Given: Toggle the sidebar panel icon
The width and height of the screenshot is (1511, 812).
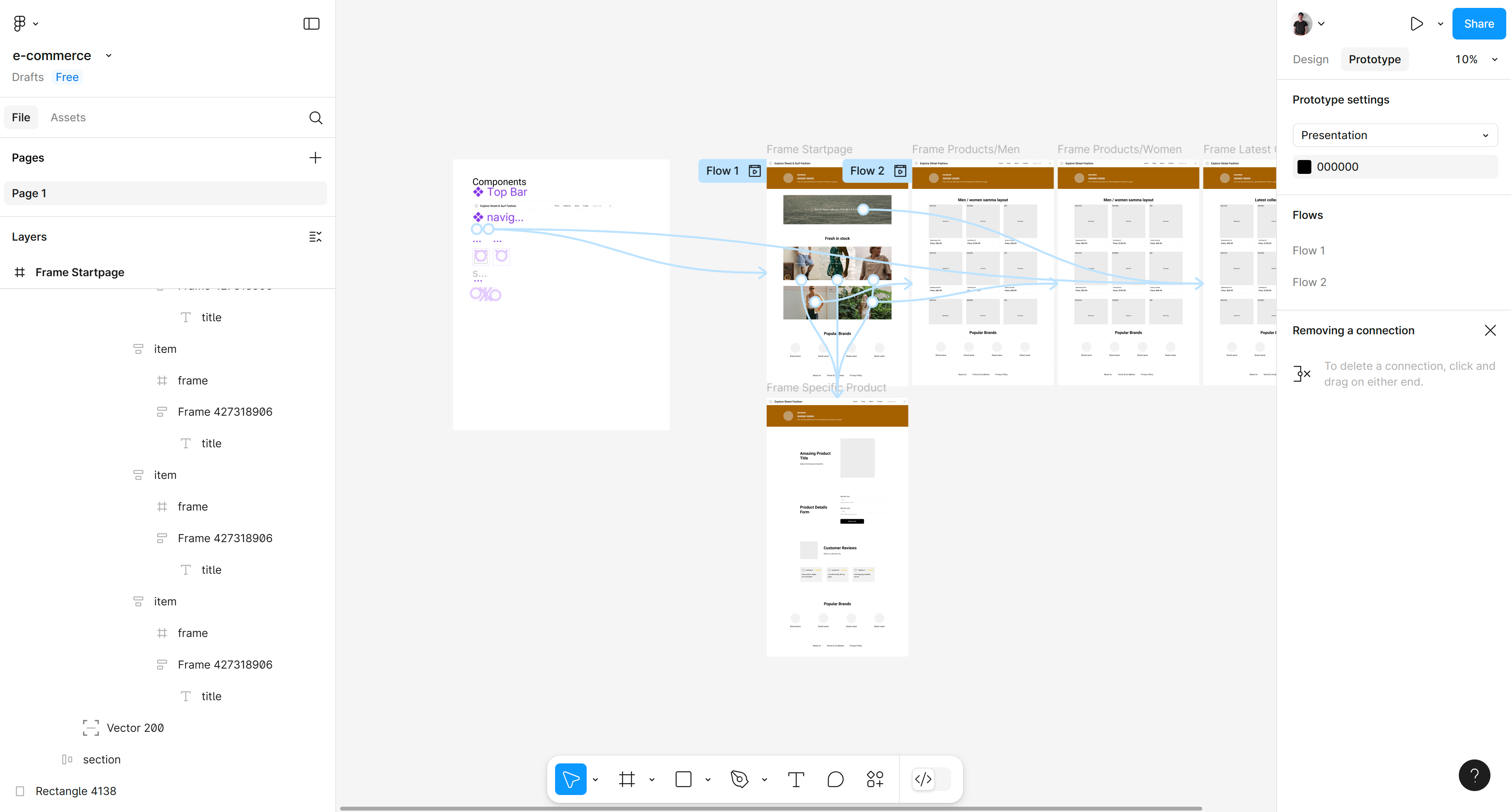Looking at the screenshot, I should pos(312,23).
